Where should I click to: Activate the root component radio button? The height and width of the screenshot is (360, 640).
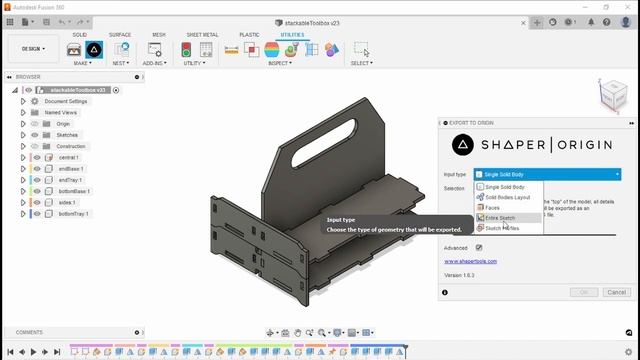pyautogui.click(x=116, y=90)
